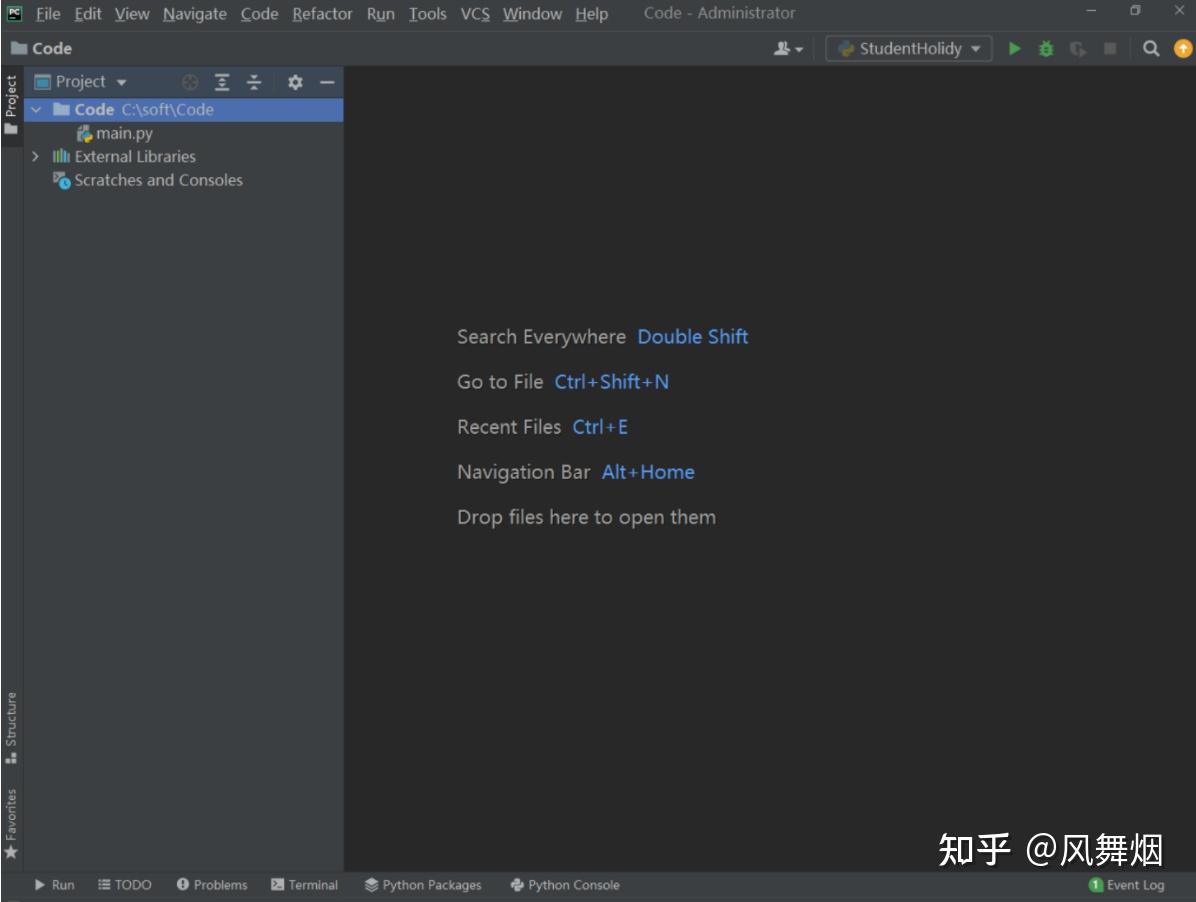Select main.py in the project tree
The width and height of the screenshot is (1196, 902).
click(124, 133)
